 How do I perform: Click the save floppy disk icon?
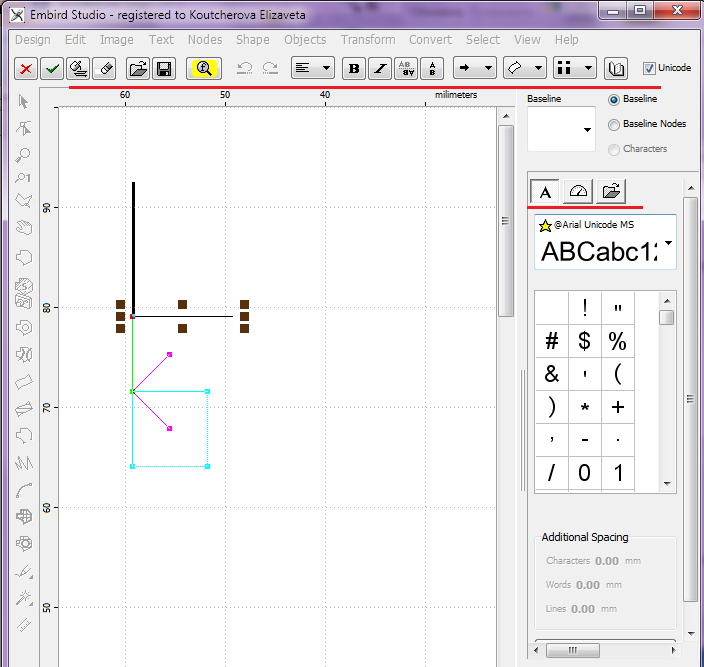(x=164, y=68)
